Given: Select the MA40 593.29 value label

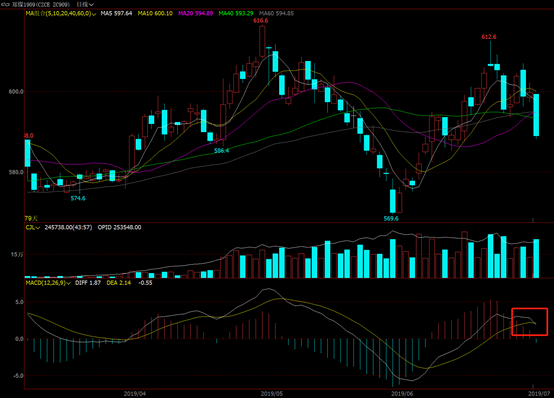Looking at the screenshot, I should coord(236,13).
